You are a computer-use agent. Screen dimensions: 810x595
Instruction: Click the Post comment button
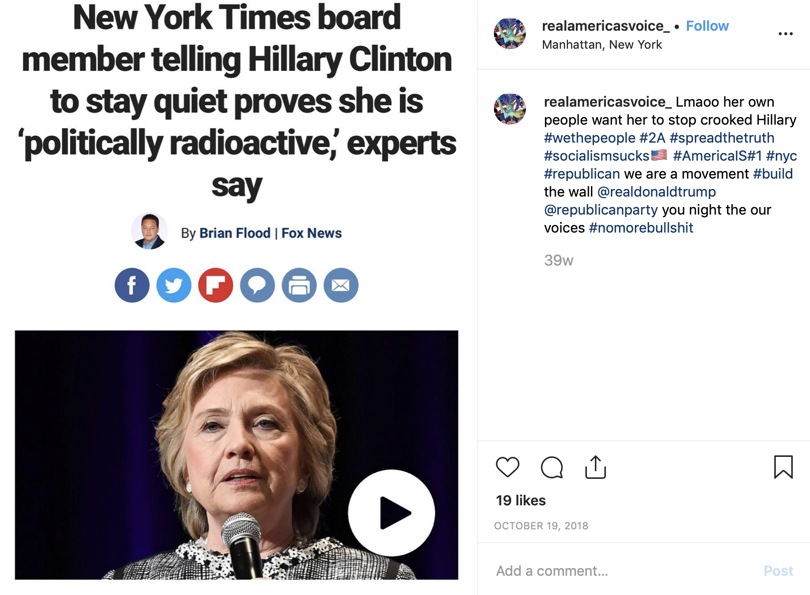tap(778, 571)
